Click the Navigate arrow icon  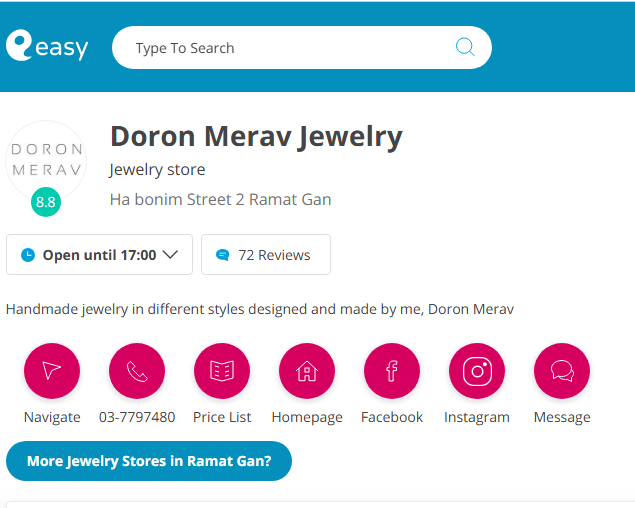[52, 371]
